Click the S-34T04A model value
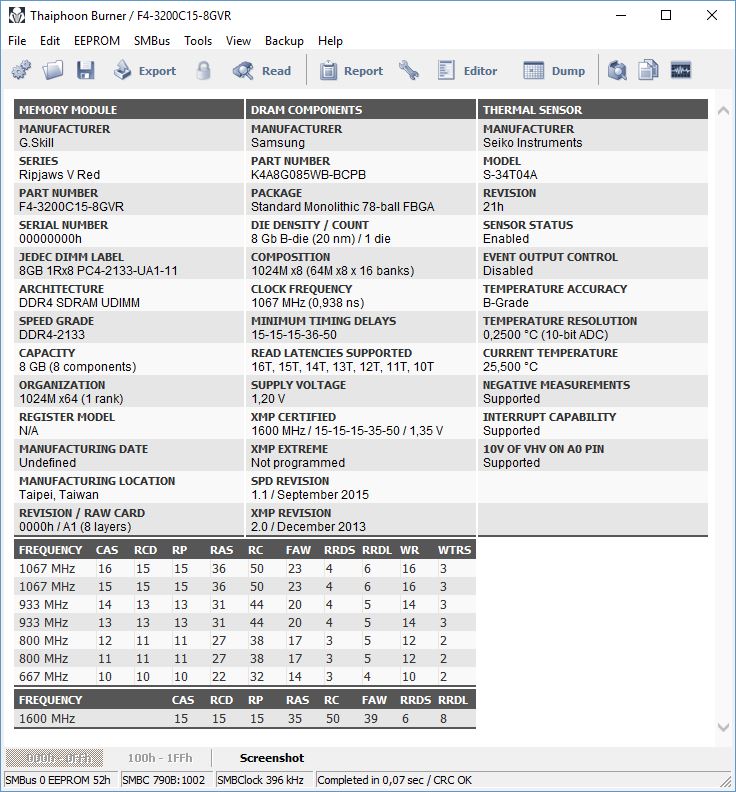 510,175
